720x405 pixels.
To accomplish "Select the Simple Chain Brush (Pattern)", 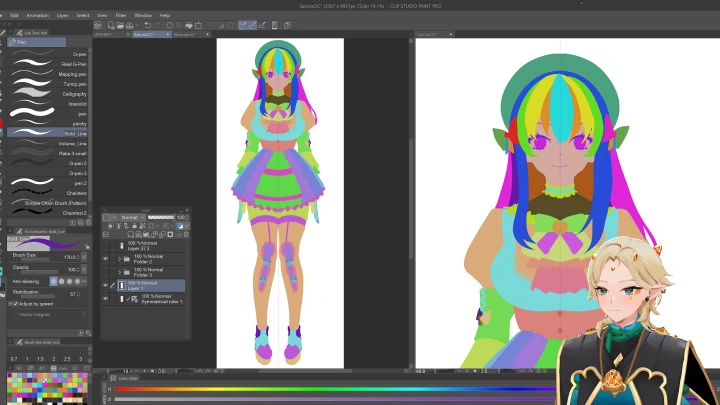I will [x=48, y=202].
